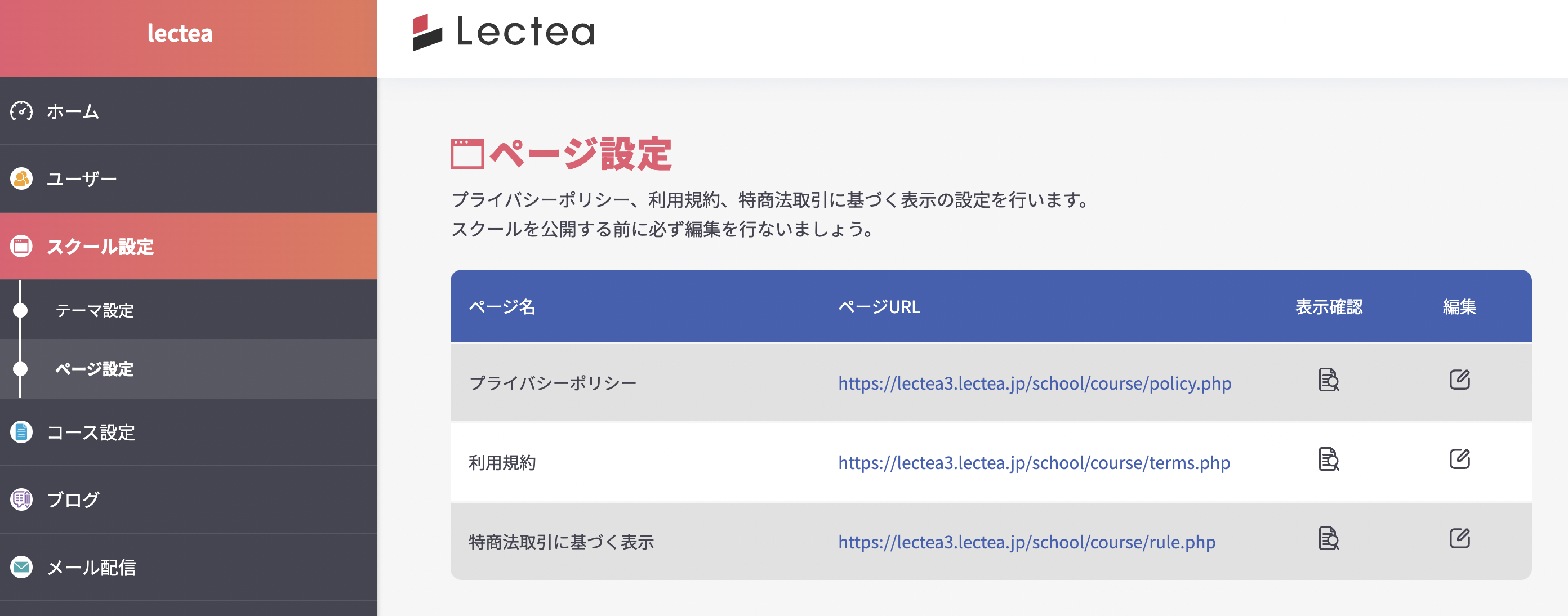Open the コース設定 sidebar menu
1568x616 pixels.
(x=91, y=433)
